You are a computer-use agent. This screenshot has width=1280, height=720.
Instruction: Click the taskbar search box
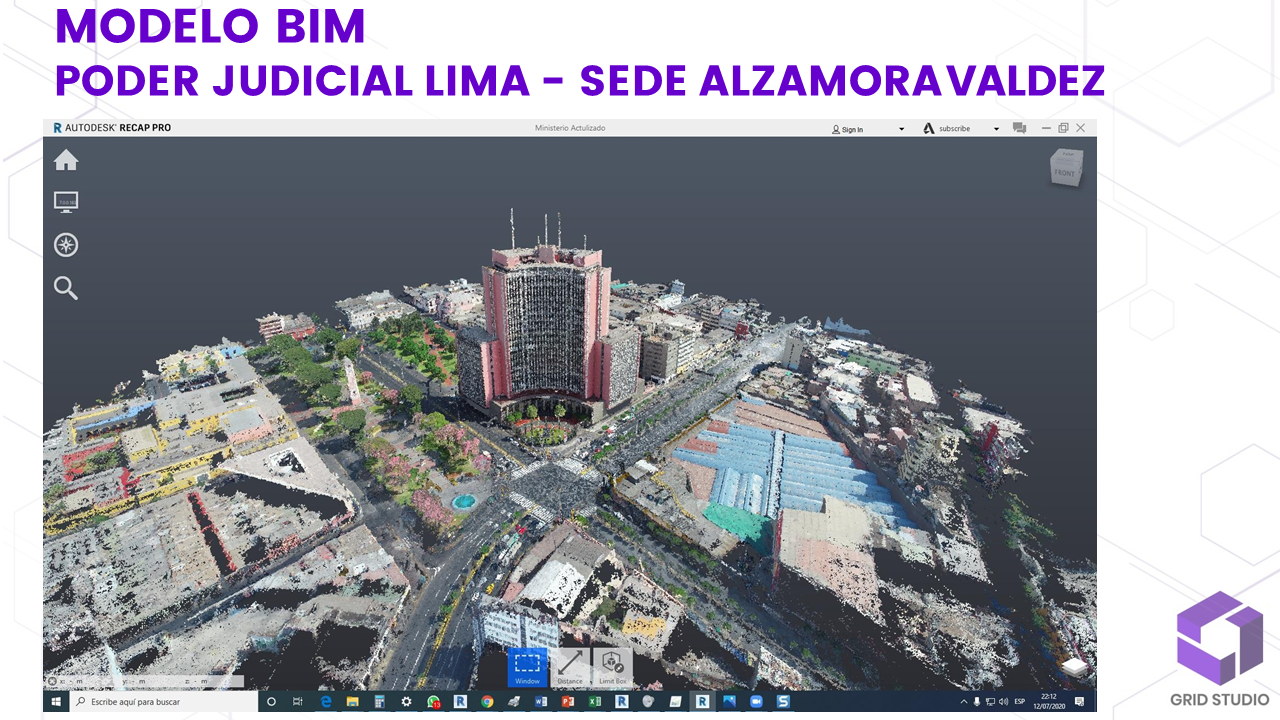(x=164, y=702)
